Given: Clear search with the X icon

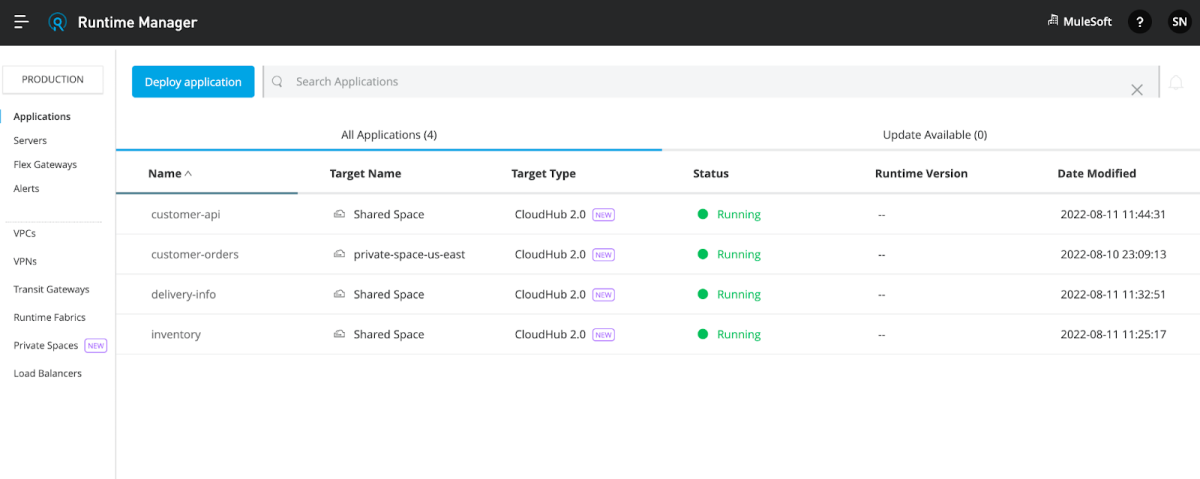Looking at the screenshot, I should pos(1137,90).
